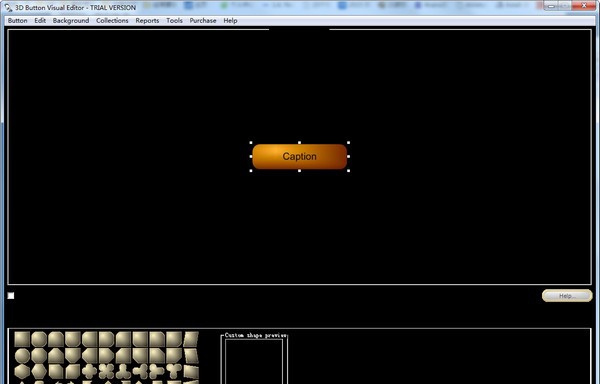Choose the shape with rounded right side
Screen dimensions: 600x384
(x=106, y=339)
